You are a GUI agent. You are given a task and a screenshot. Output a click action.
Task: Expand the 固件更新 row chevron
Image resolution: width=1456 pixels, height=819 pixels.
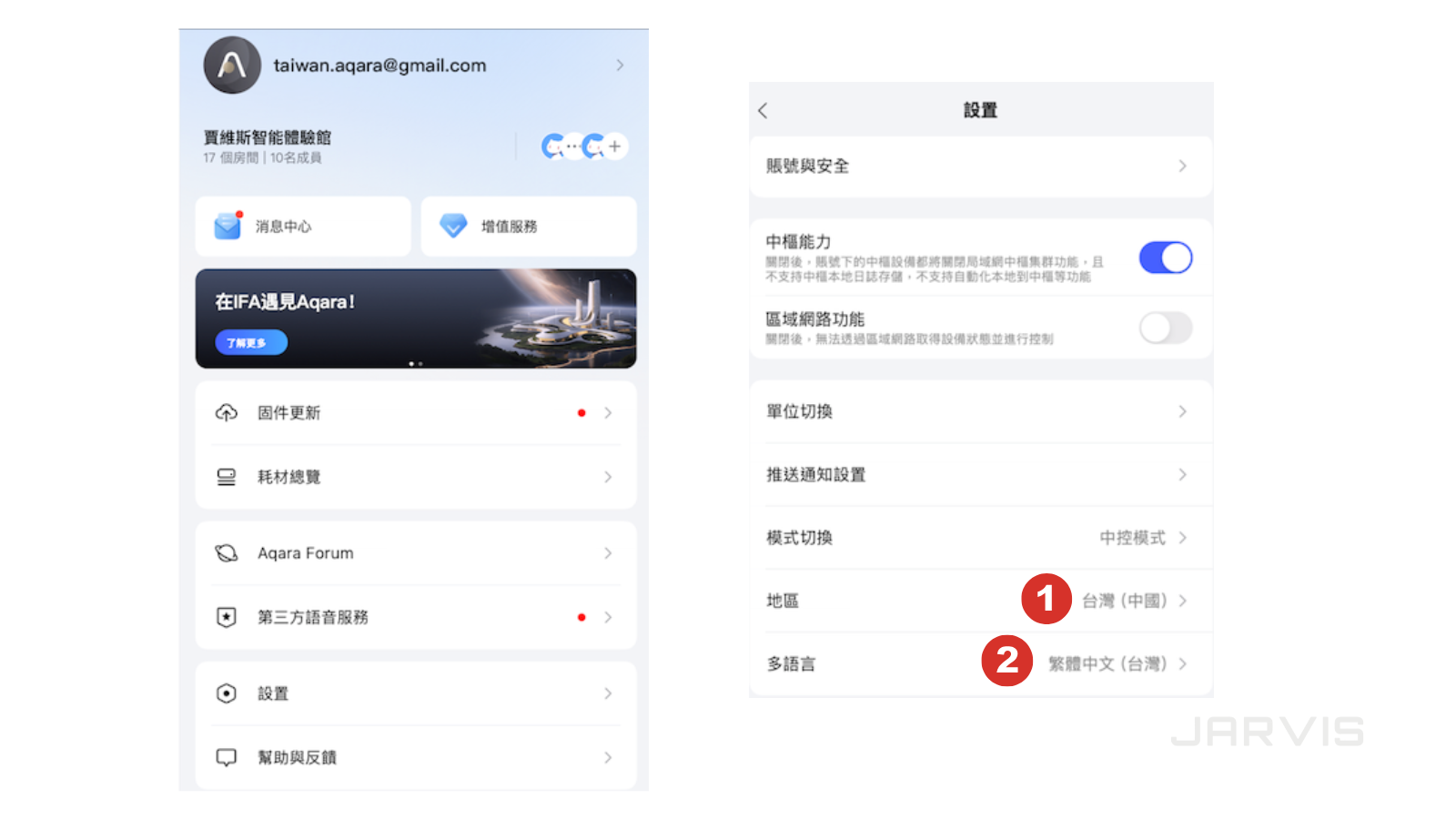(x=608, y=413)
